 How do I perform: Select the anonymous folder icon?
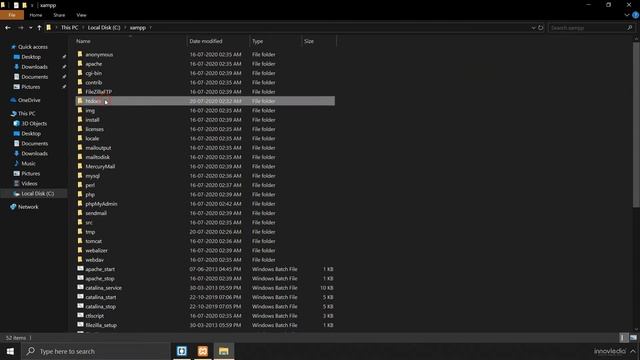pyautogui.click(x=80, y=54)
